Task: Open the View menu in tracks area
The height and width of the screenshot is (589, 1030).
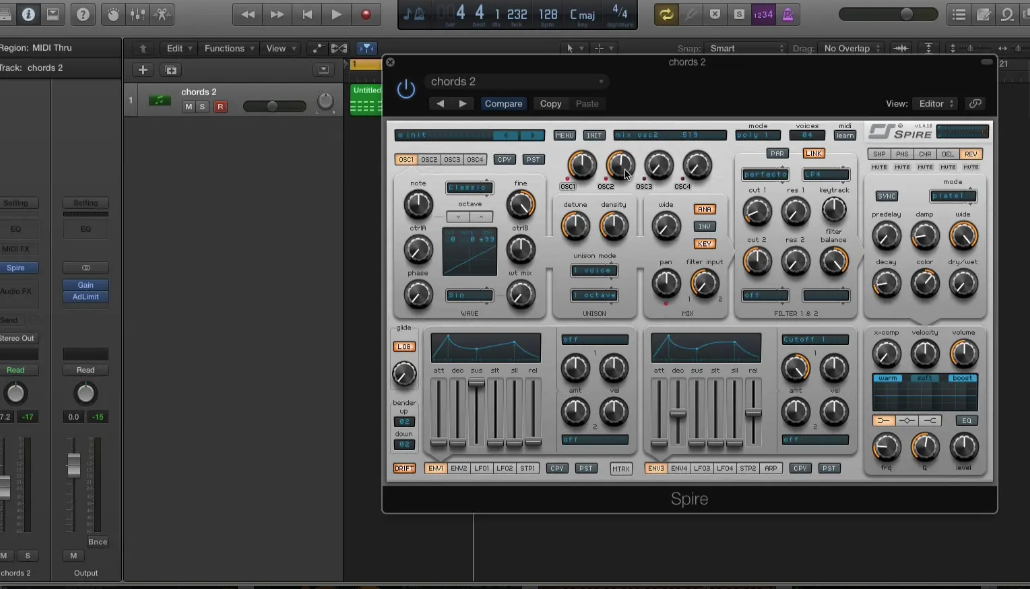Action: pos(281,48)
